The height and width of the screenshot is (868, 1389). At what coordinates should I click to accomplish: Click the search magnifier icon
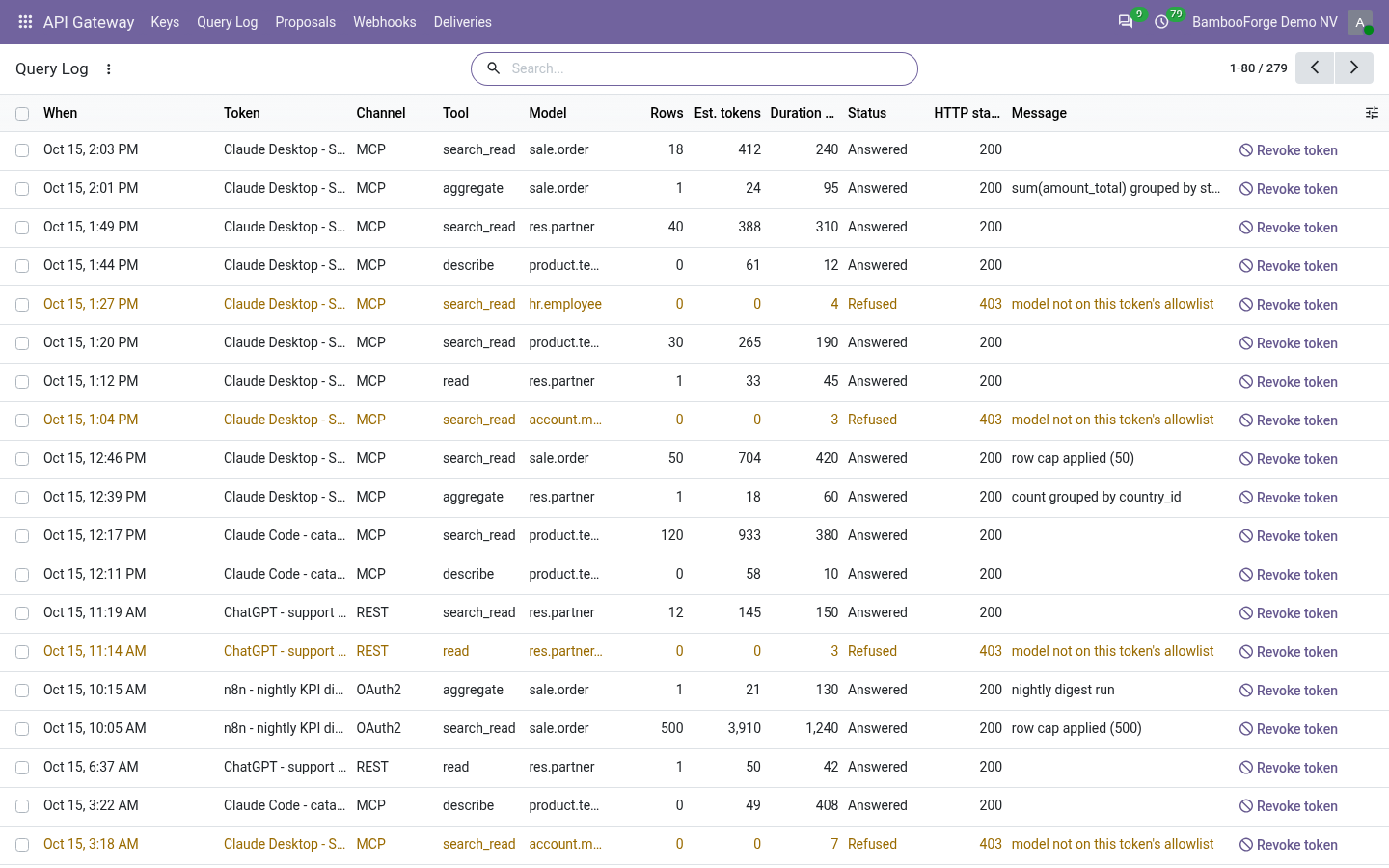tap(494, 68)
